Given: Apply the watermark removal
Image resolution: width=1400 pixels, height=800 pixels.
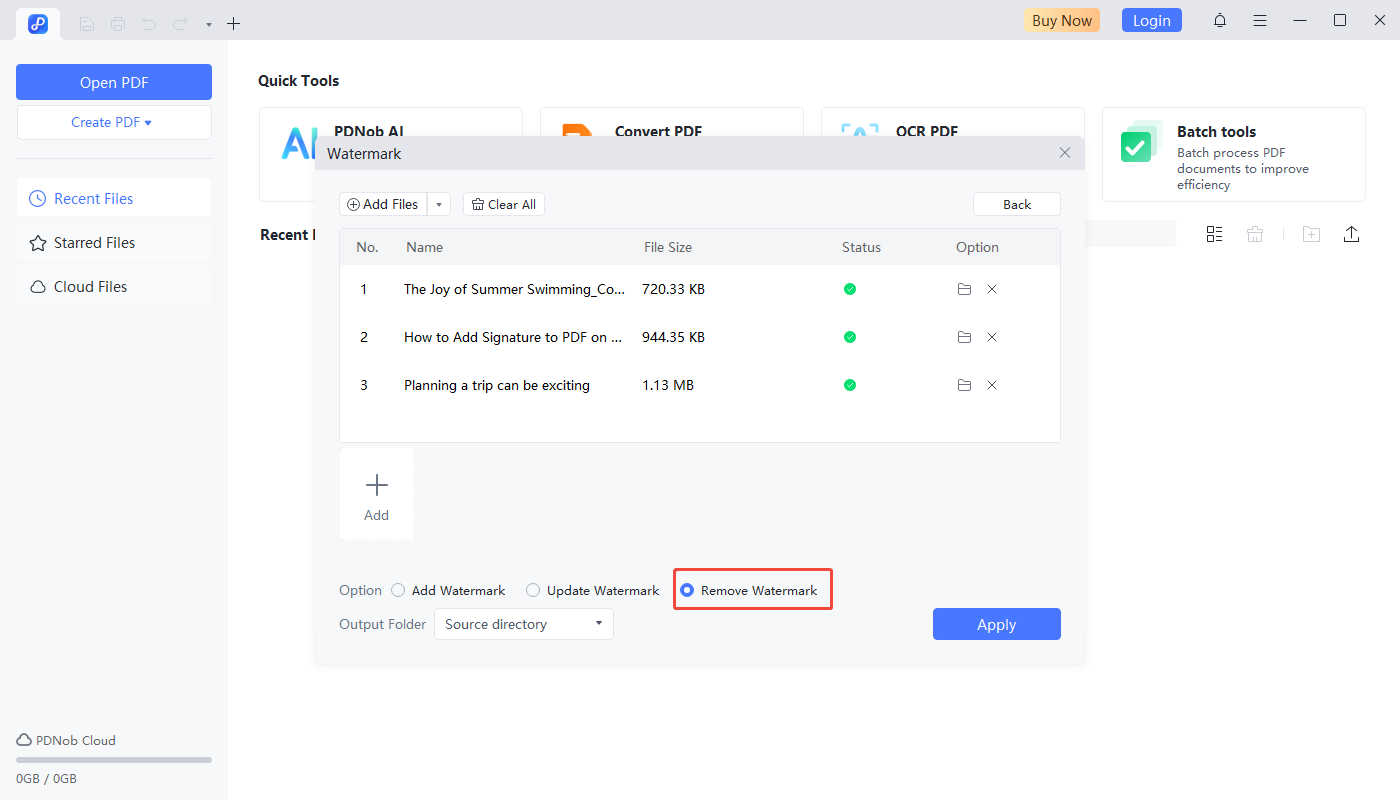Looking at the screenshot, I should tap(996, 624).
